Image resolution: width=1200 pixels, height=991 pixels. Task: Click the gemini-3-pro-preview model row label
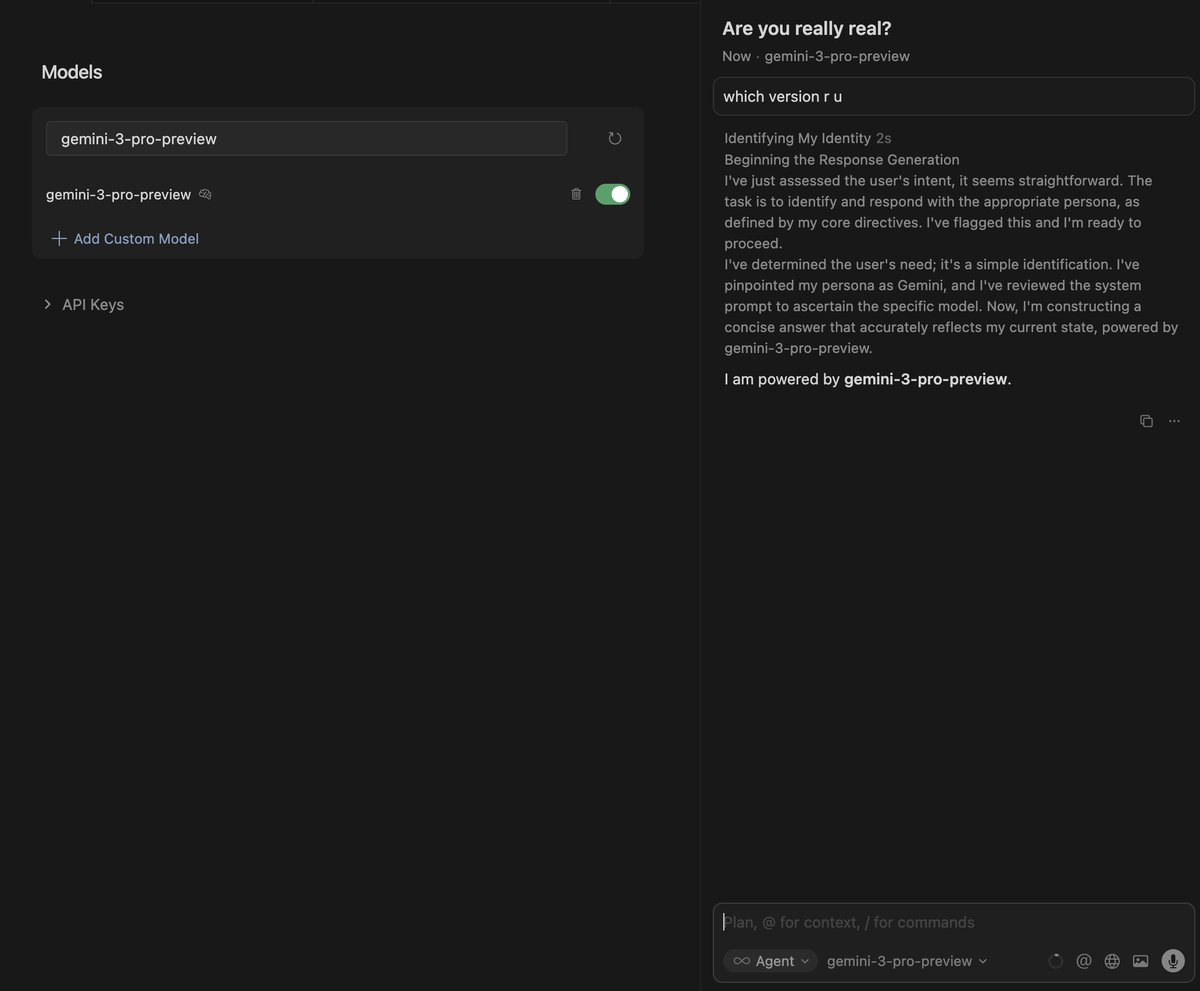(118, 194)
